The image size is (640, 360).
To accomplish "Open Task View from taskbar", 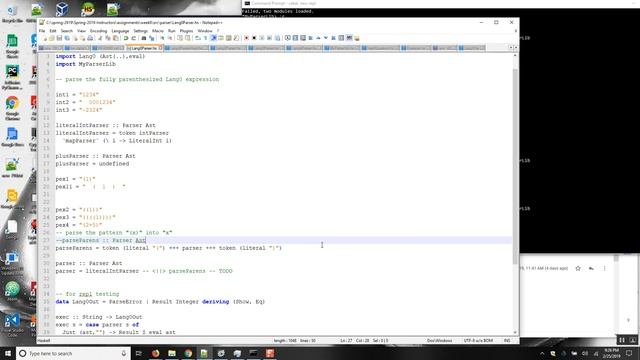I will 139,353.
